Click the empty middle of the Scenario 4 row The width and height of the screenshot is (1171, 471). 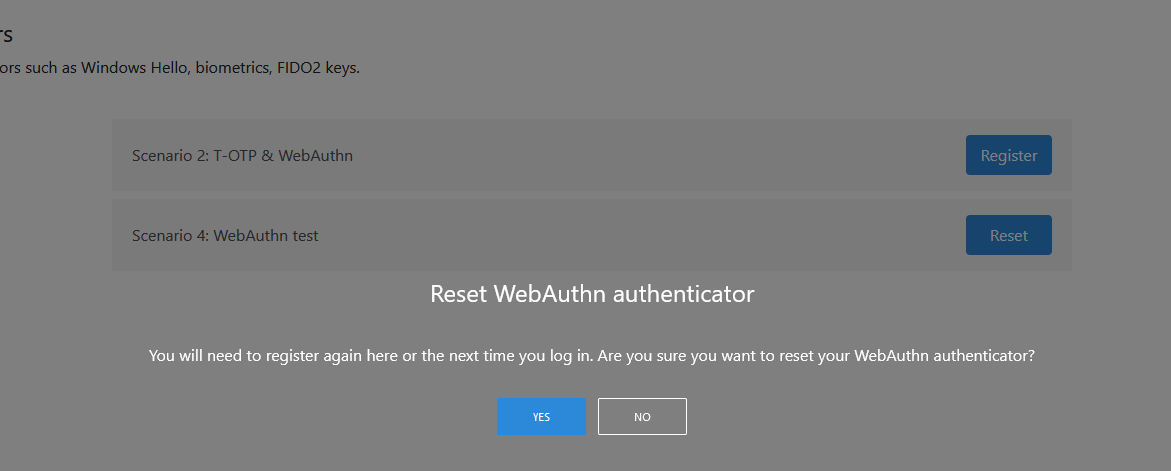pyautogui.click(x=650, y=236)
